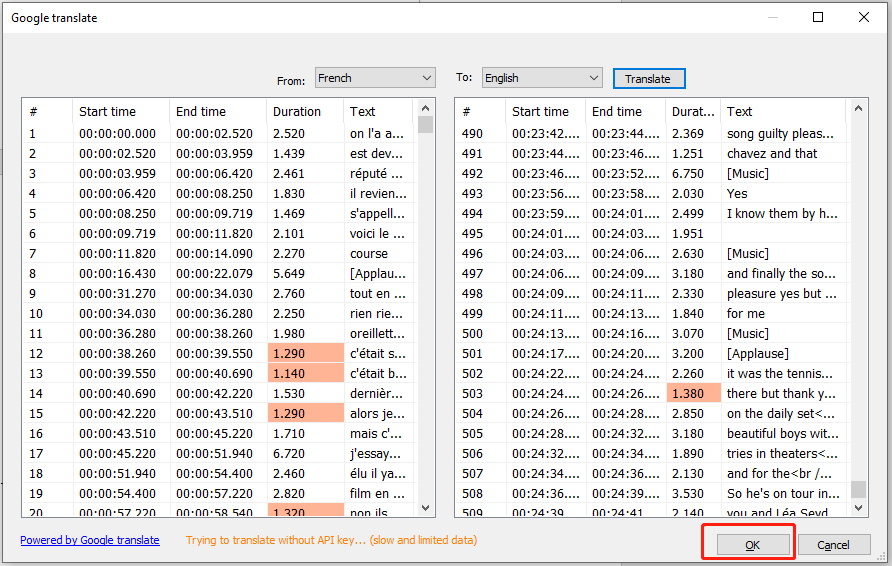Minimize the Google translate window
892x566 pixels.
click(773, 17)
